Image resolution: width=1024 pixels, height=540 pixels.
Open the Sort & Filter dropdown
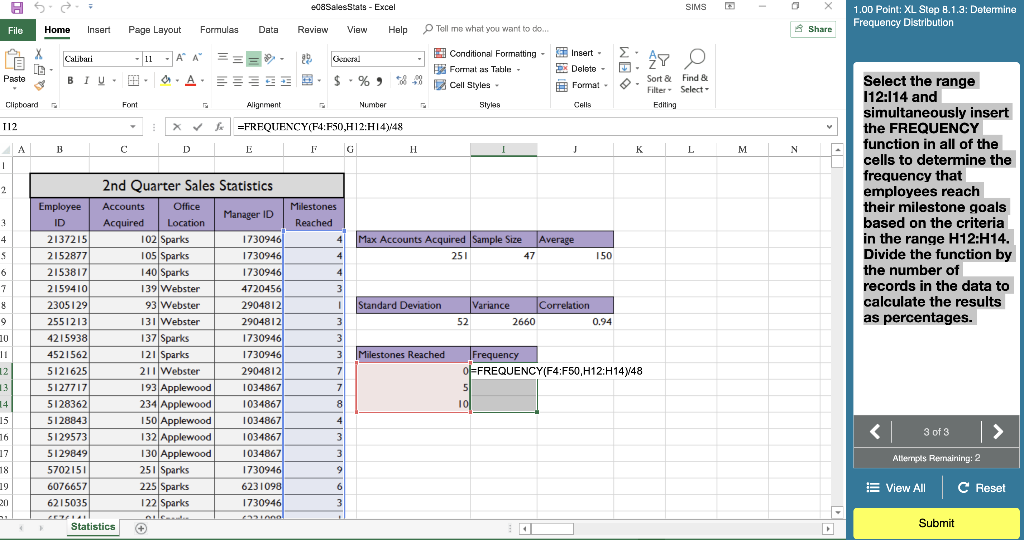pyautogui.click(x=658, y=72)
